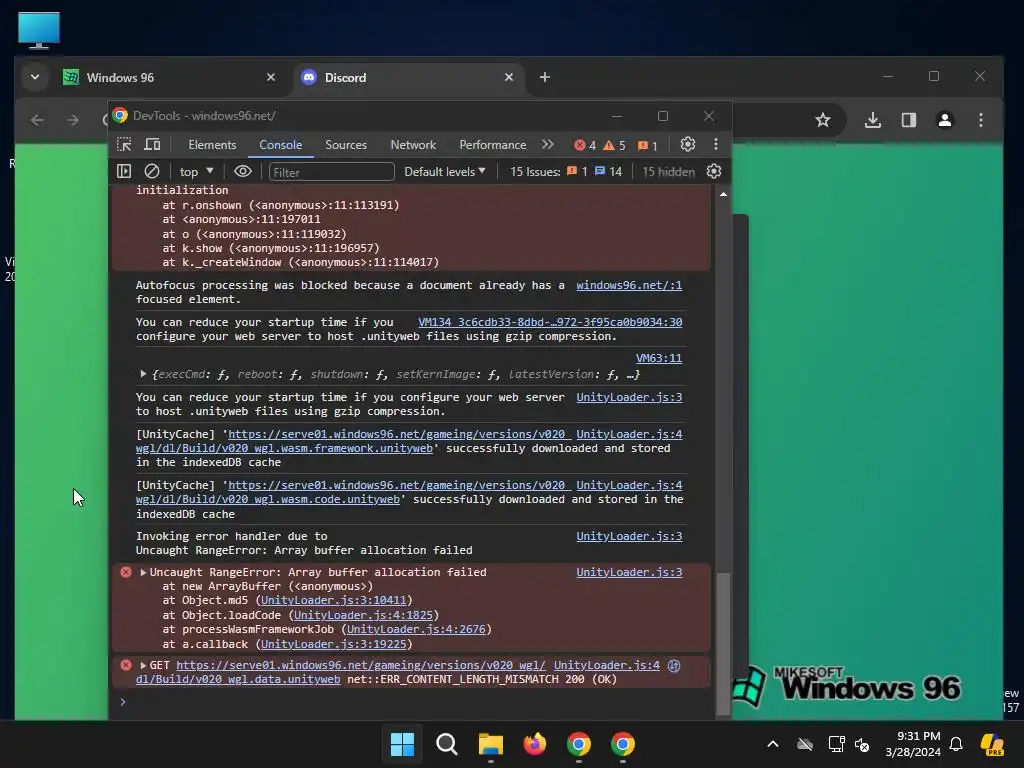Open the windows96.net/:1 source link
This screenshot has height=768, width=1024.
[629, 285]
